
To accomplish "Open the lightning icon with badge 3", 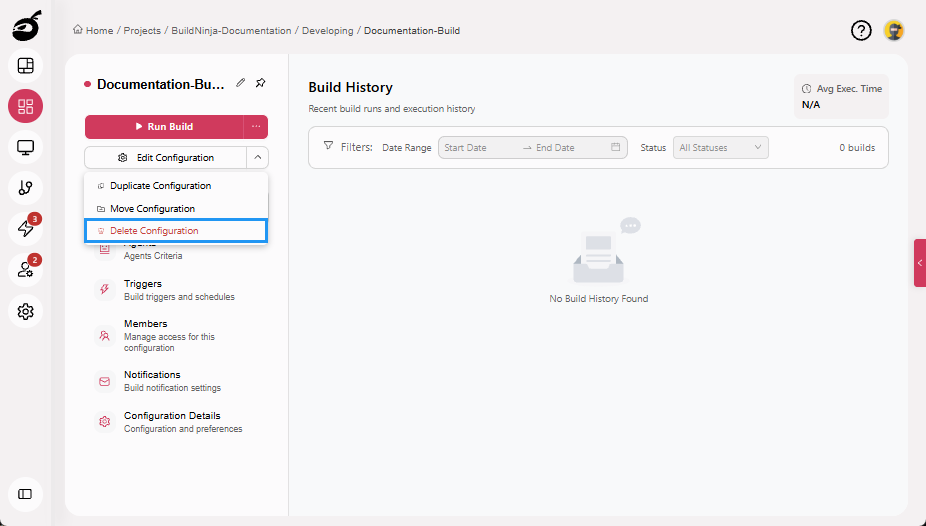I will 25,228.
